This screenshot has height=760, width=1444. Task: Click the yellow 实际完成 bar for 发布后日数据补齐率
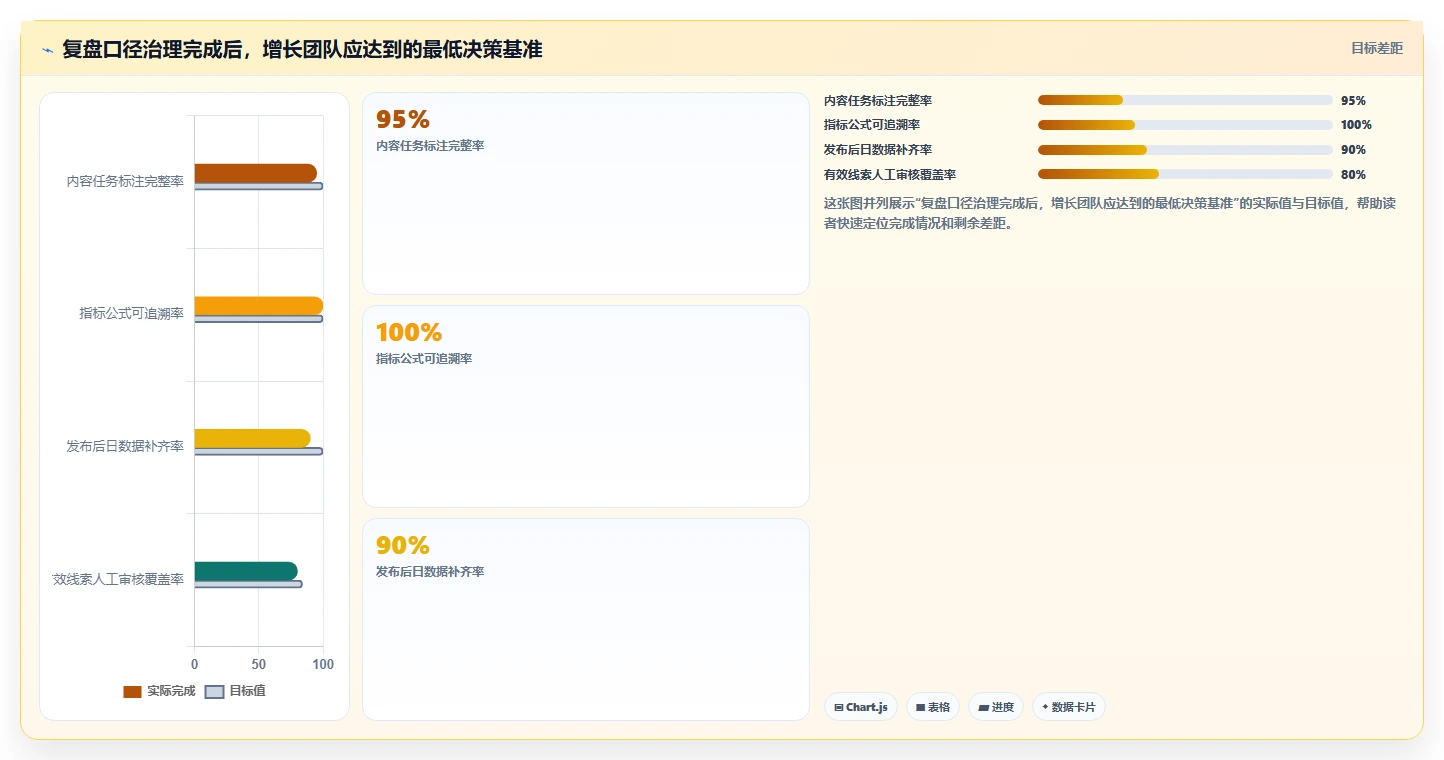252,438
